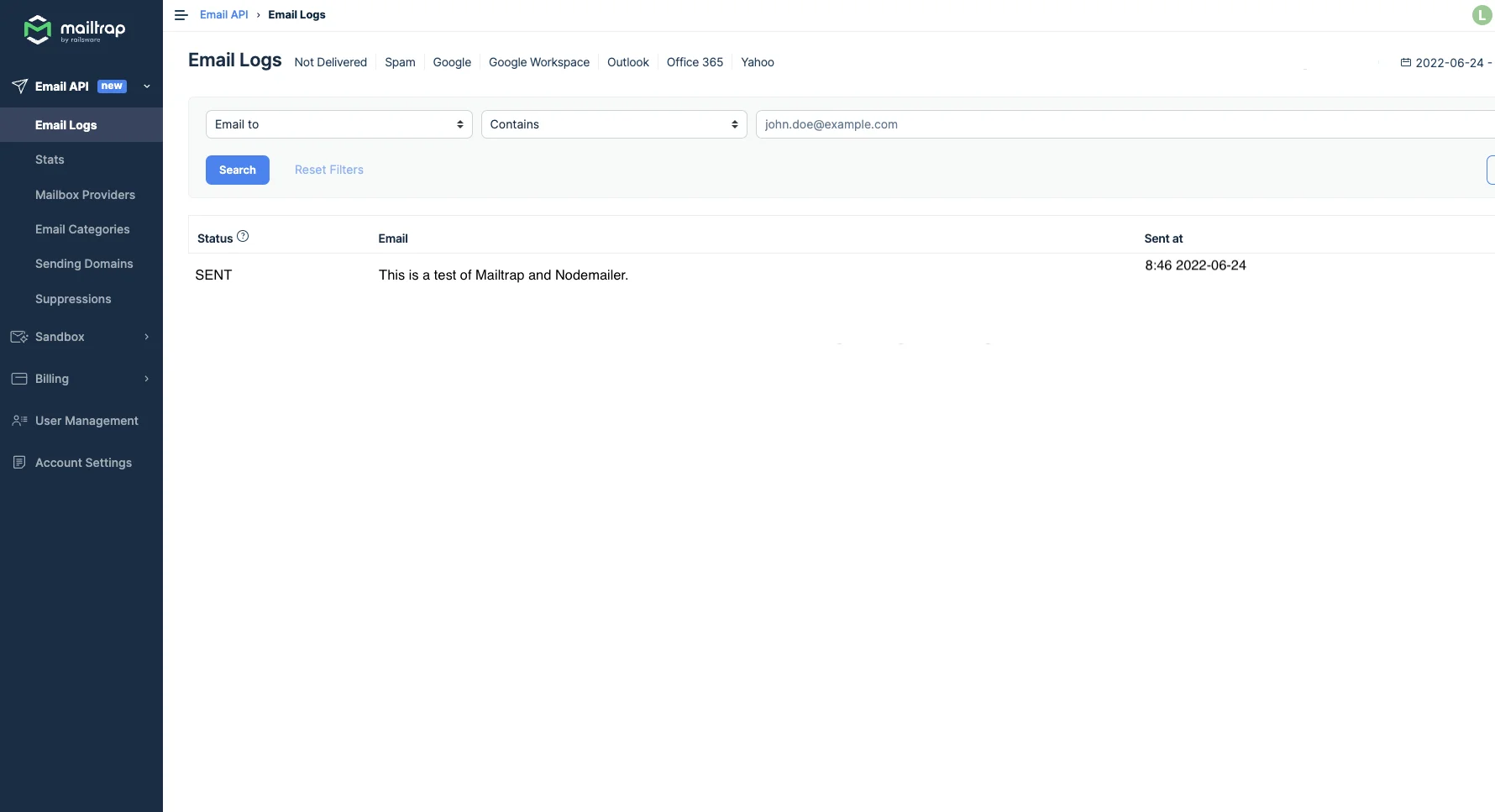Image resolution: width=1495 pixels, height=812 pixels.
Task: Click the Billing card icon
Action: 19,379
